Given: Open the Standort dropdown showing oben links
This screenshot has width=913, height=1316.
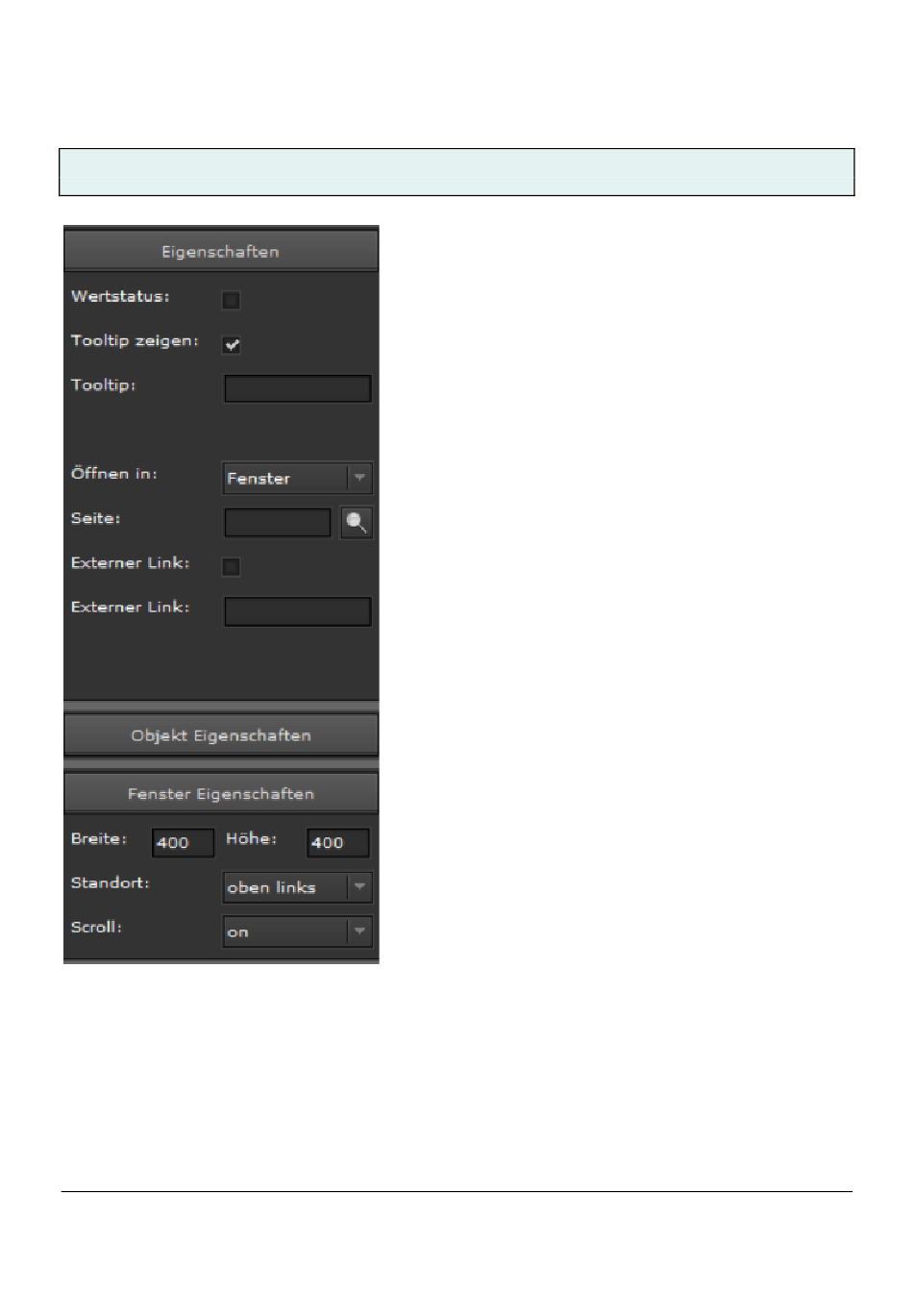Looking at the screenshot, I should tap(286, 887).
